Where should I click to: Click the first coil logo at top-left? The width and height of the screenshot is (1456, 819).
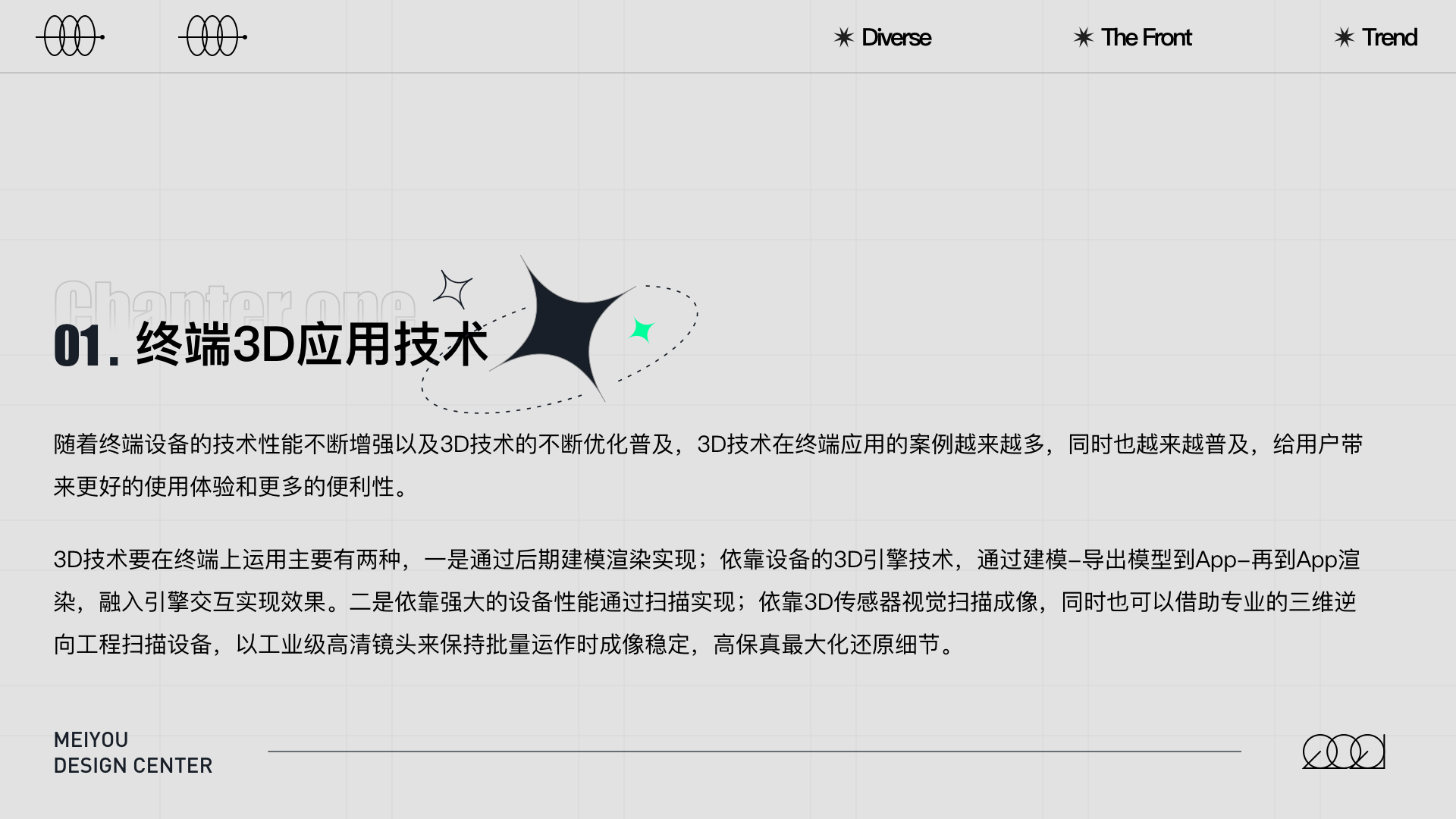(x=70, y=36)
